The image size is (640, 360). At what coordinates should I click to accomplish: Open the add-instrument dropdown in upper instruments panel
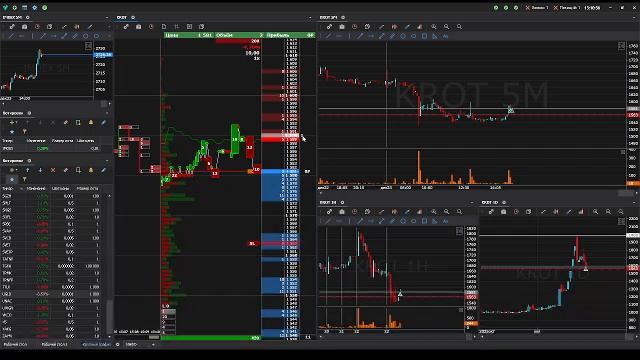[13, 122]
